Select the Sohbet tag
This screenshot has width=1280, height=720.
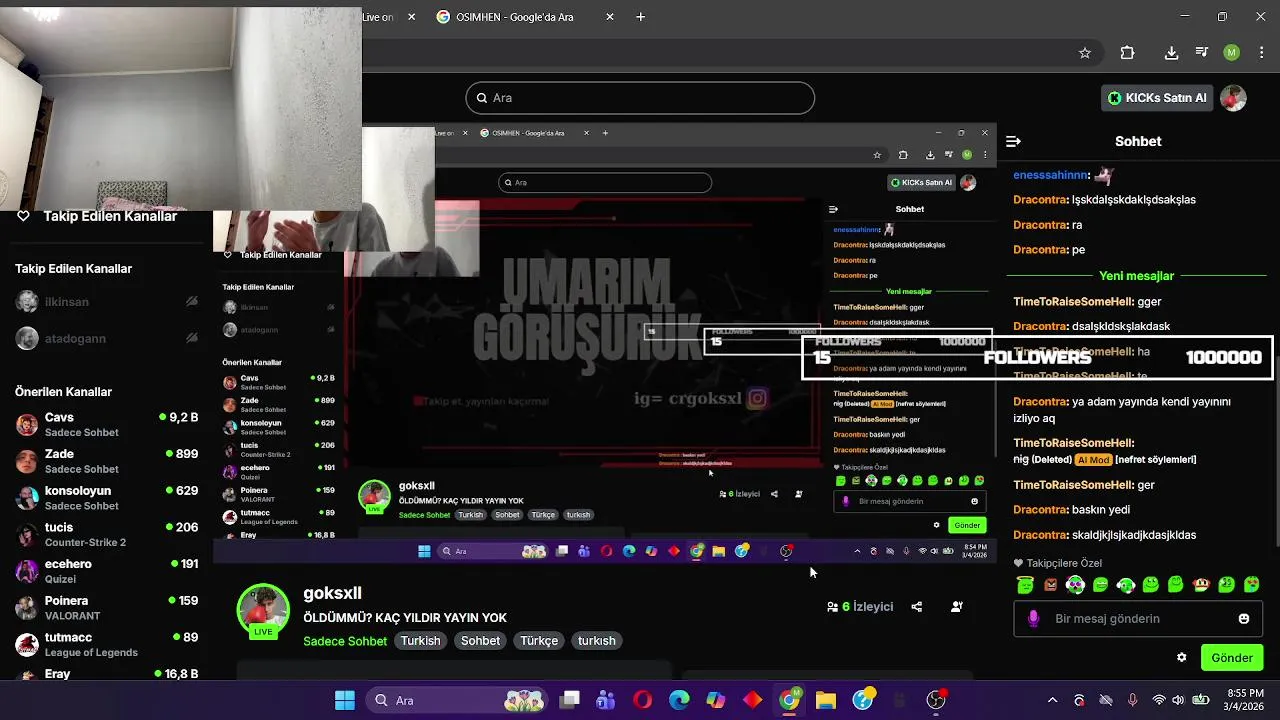[x=480, y=641]
